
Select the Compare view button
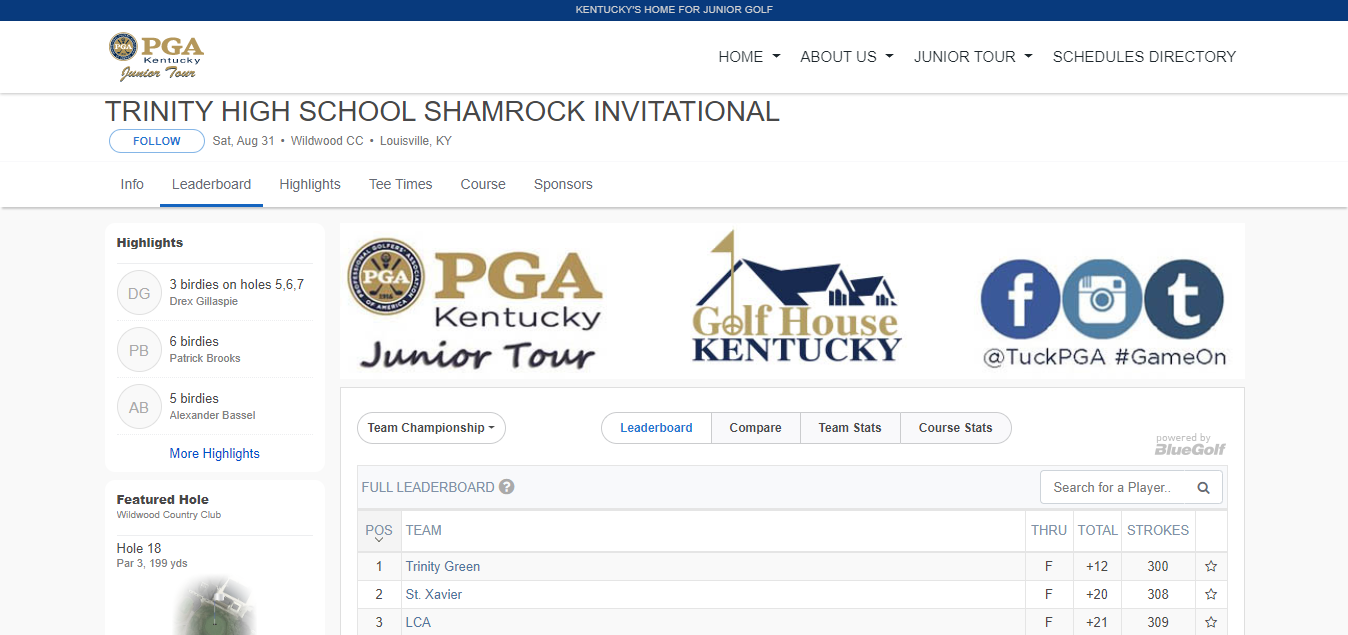(755, 428)
